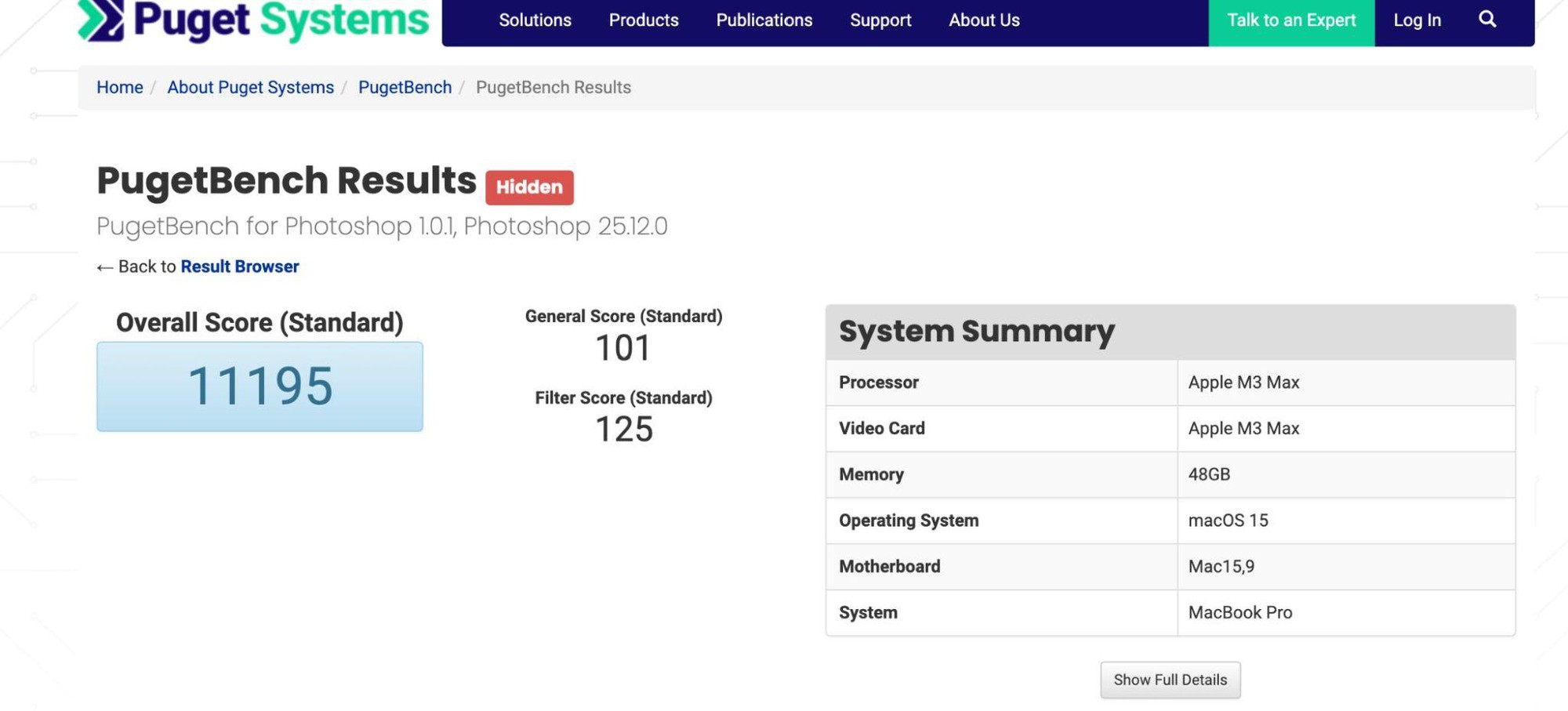Click the Overall Score (Standard) label
Image resolution: width=1568 pixels, height=711 pixels.
[x=260, y=322]
